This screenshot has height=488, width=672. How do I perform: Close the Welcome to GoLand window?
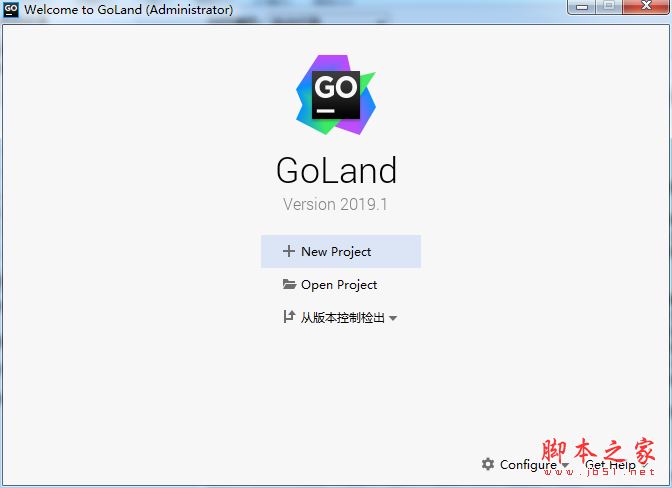click(646, 6)
